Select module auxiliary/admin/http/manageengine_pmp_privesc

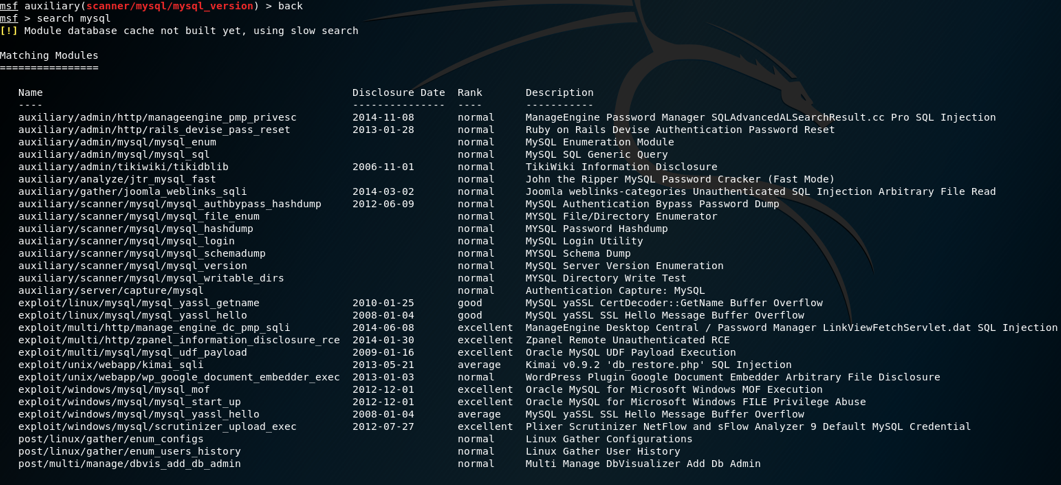[157, 118]
